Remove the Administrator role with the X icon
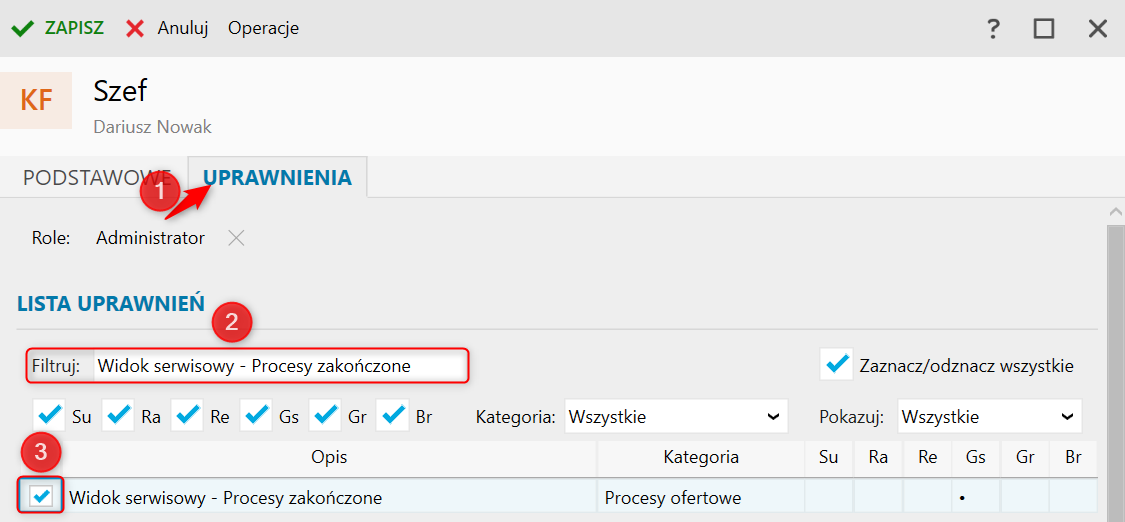Image resolution: width=1125 pixels, height=522 pixels. coord(235,238)
